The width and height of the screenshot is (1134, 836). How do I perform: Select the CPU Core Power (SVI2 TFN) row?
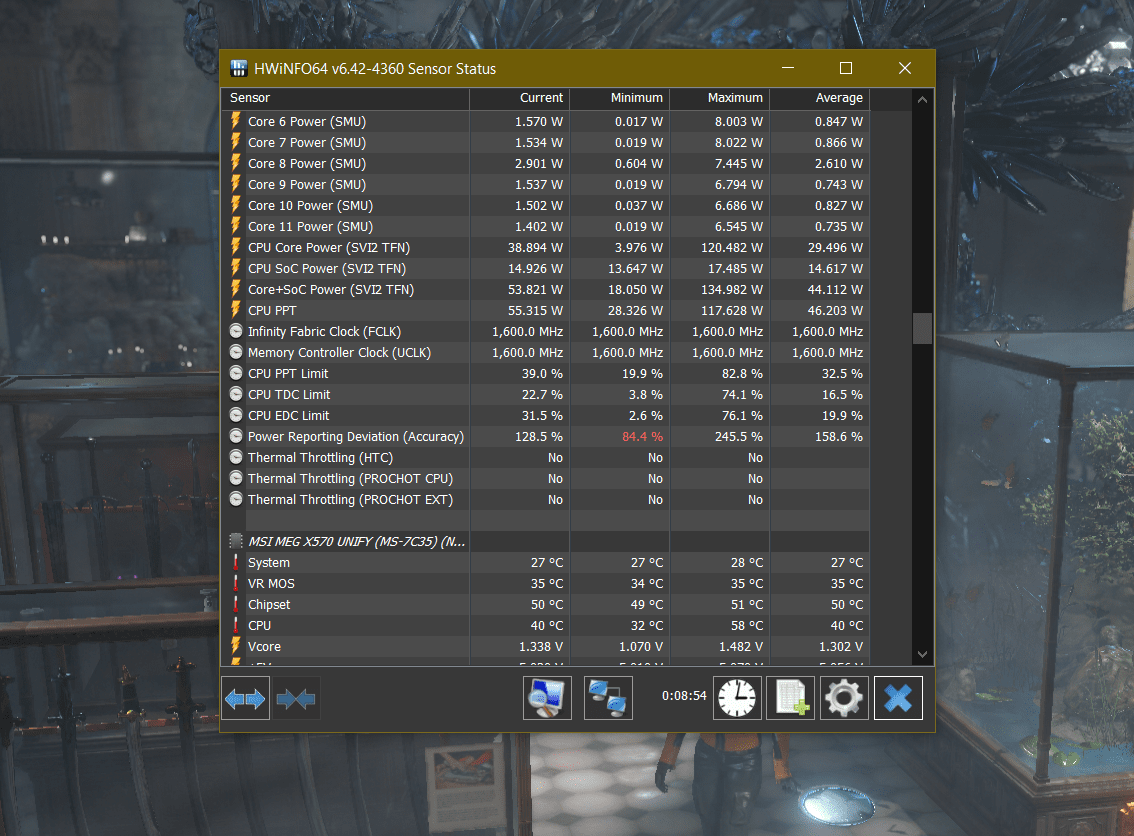coord(545,247)
